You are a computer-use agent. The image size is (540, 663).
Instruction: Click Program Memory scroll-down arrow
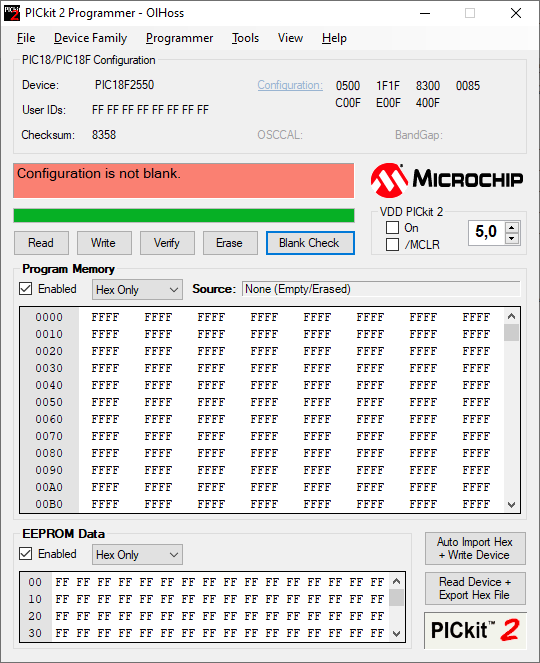(511, 504)
